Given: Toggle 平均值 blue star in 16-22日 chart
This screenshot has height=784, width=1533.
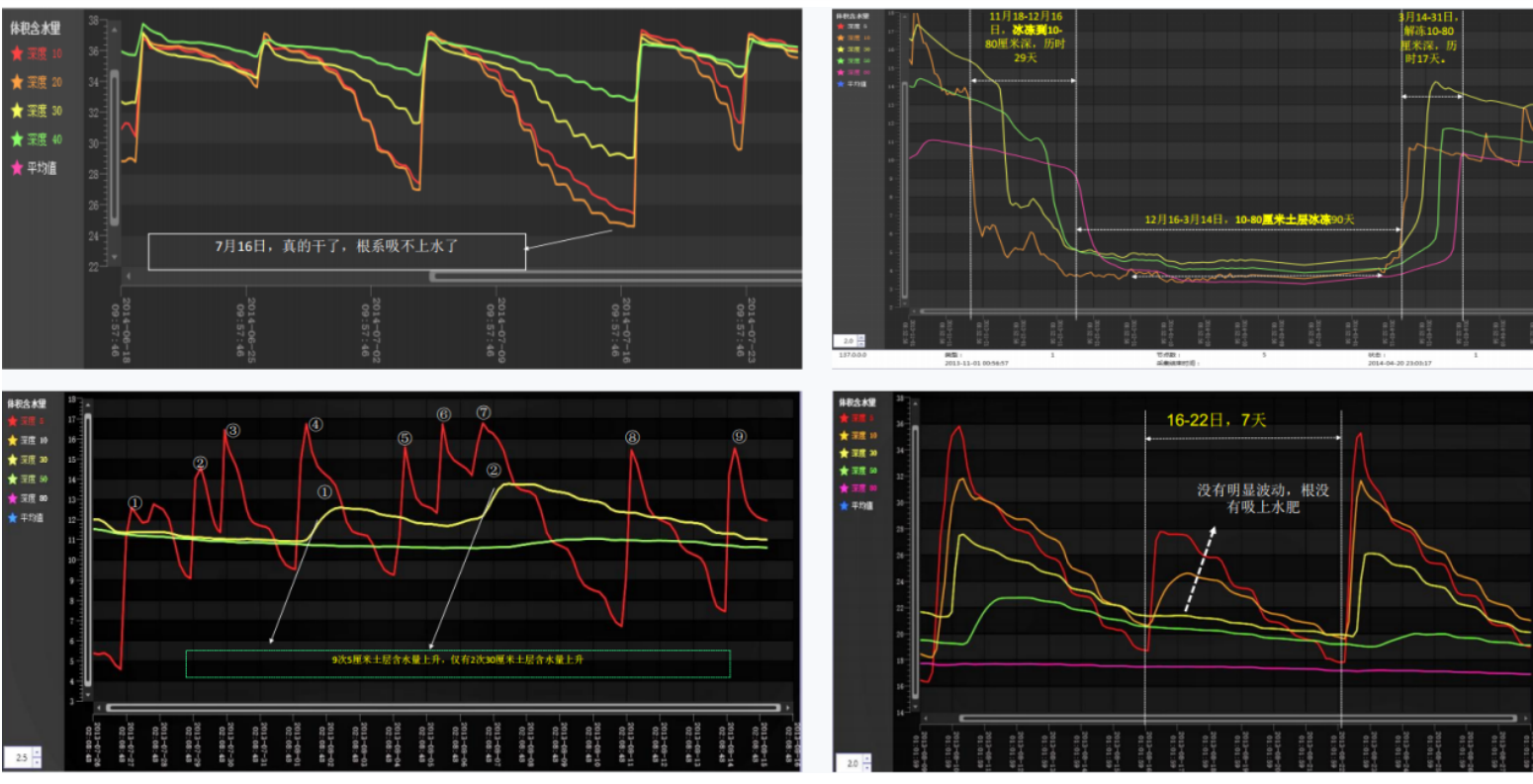Looking at the screenshot, I should pyautogui.click(x=844, y=505).
